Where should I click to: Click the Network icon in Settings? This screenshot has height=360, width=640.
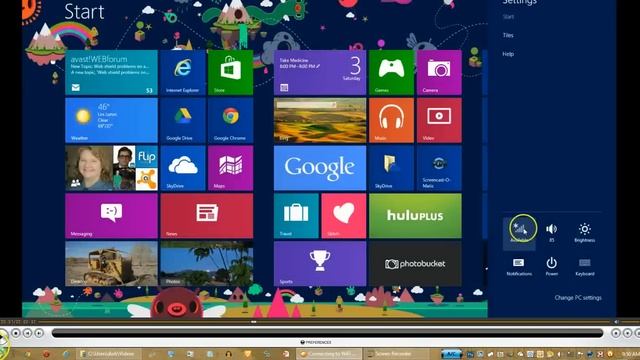[519, 233]
